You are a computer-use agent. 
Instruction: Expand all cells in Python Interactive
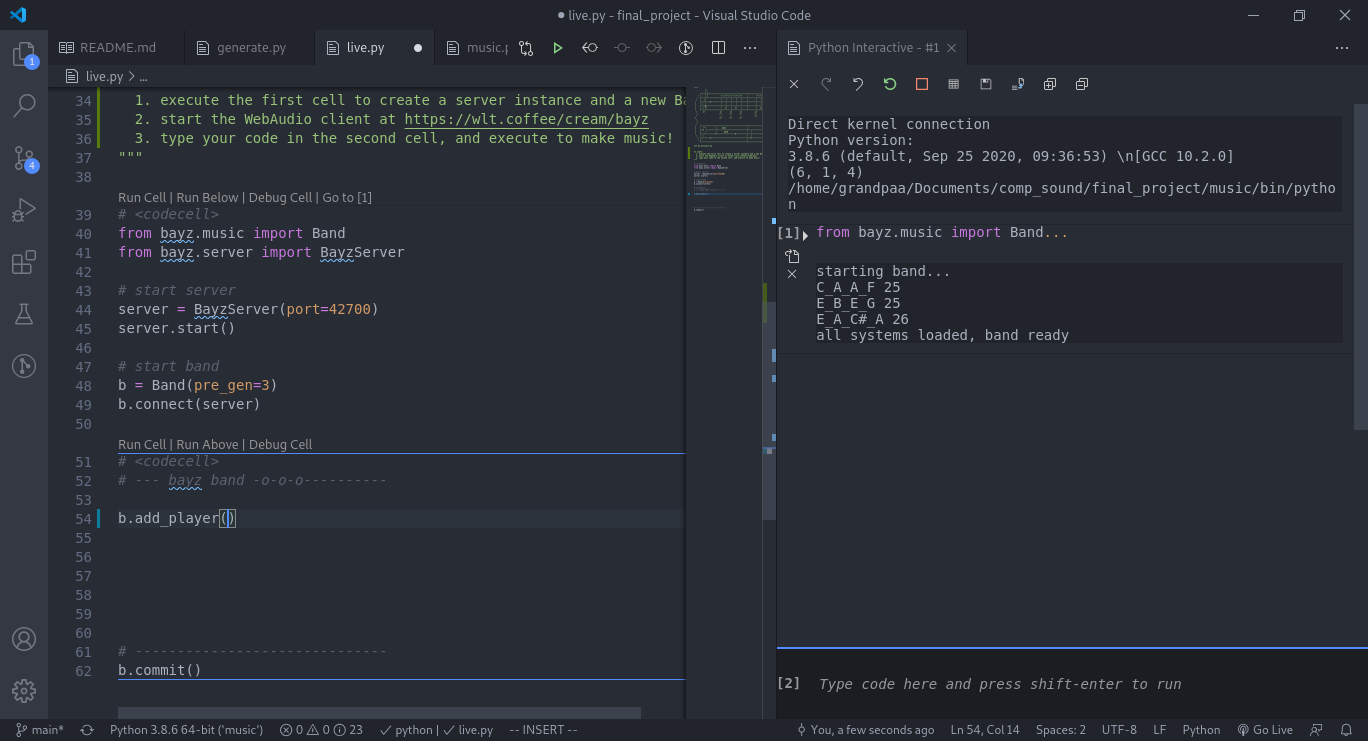(1050, 85)
